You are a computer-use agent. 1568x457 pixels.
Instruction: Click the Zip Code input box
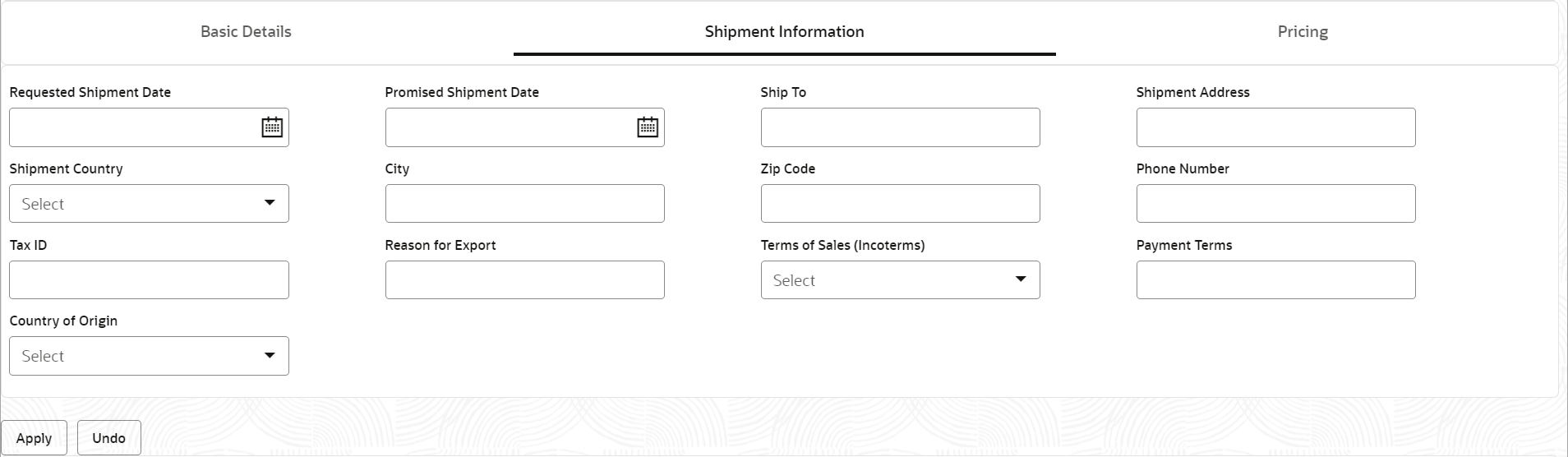pyautogui.click(x=900, y=204)
